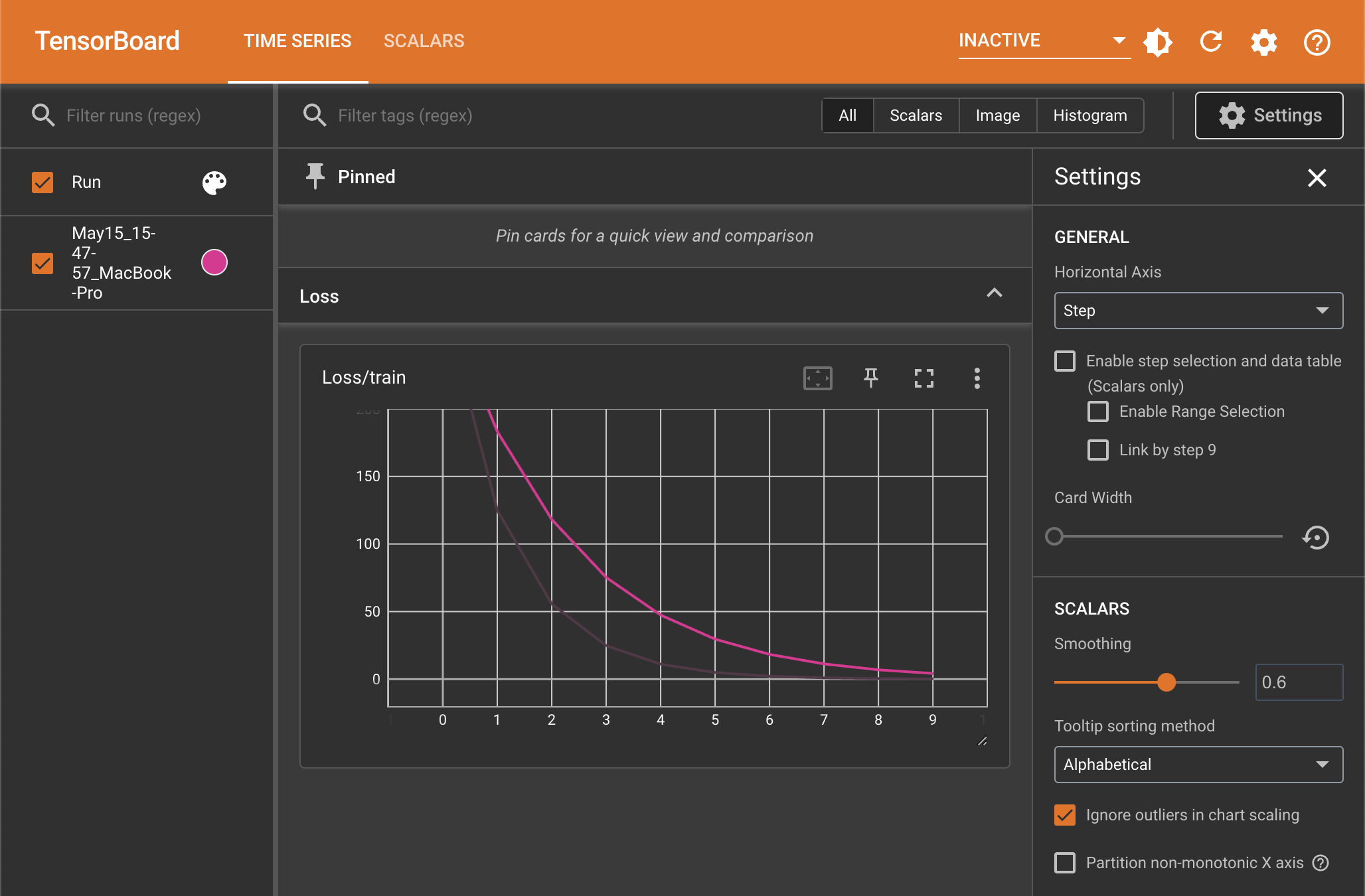Screen dimensions: 1365x896
Task: Switch to the SCALARS tab
Action: 424,41
